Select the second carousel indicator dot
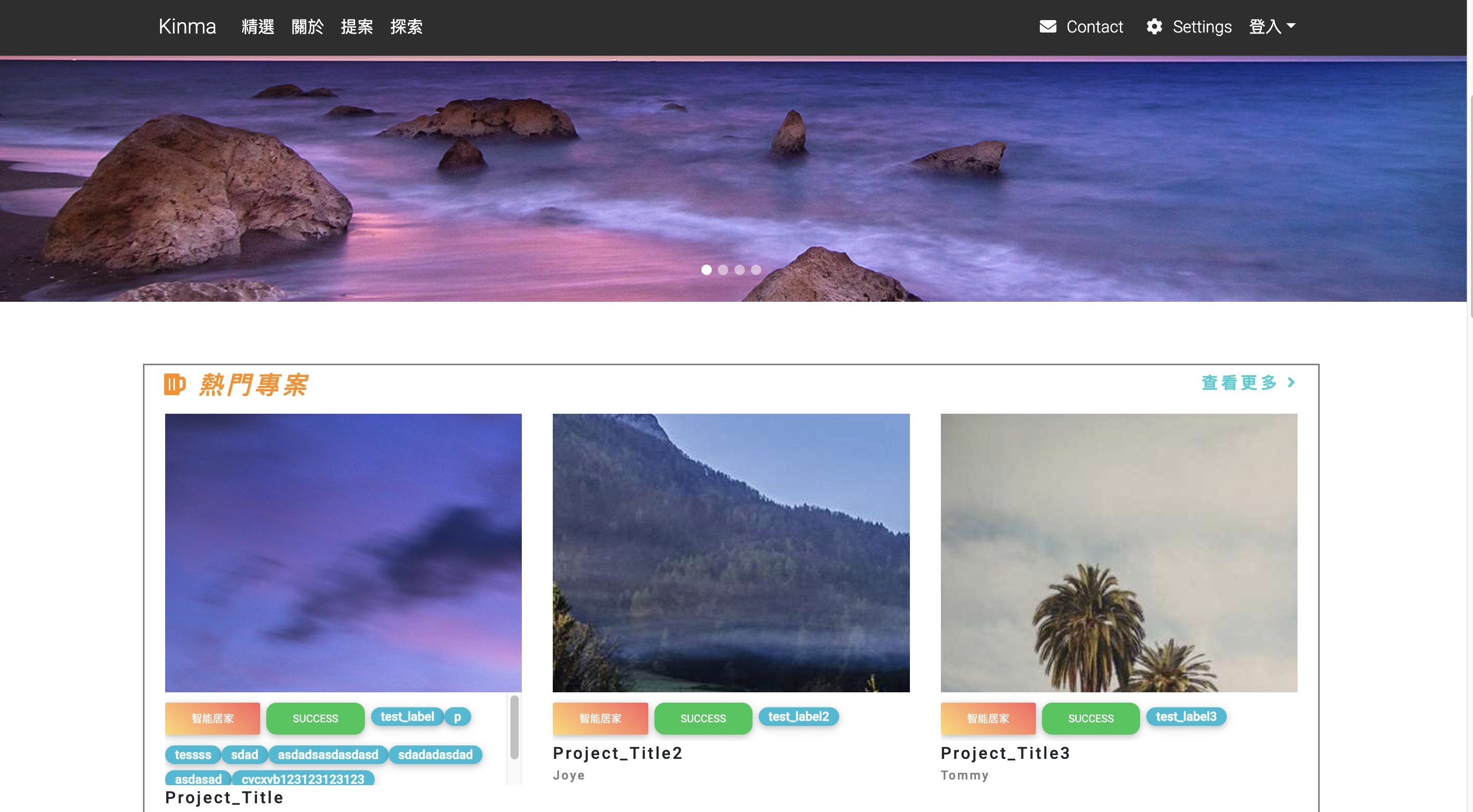 point(723,270)
